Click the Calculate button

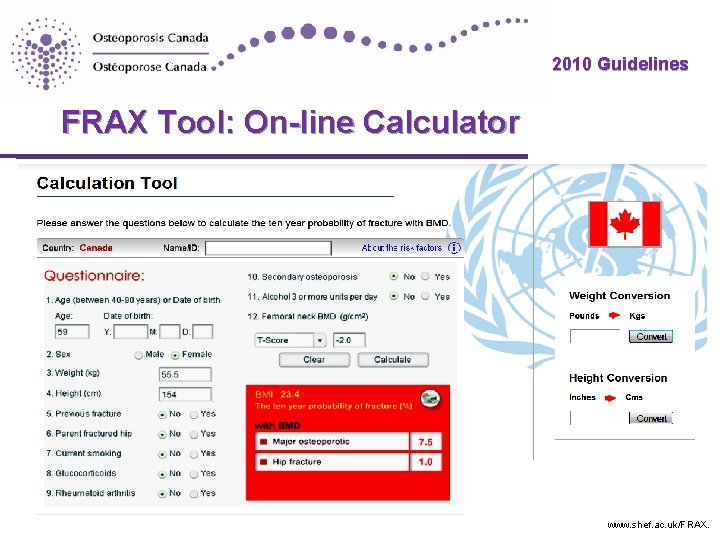click(393, 360)
